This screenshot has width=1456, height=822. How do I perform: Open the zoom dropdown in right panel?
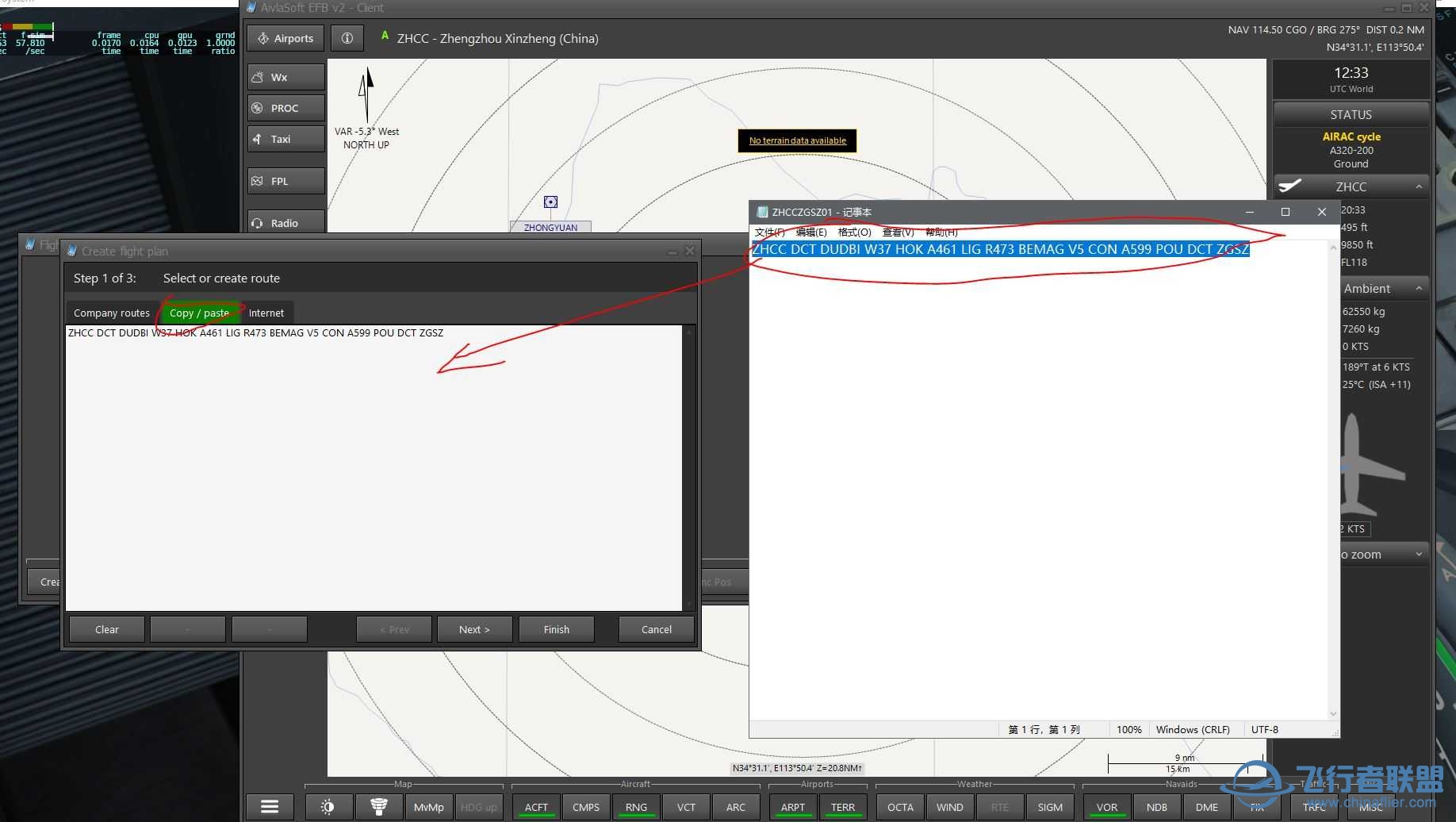point(1419,554)
